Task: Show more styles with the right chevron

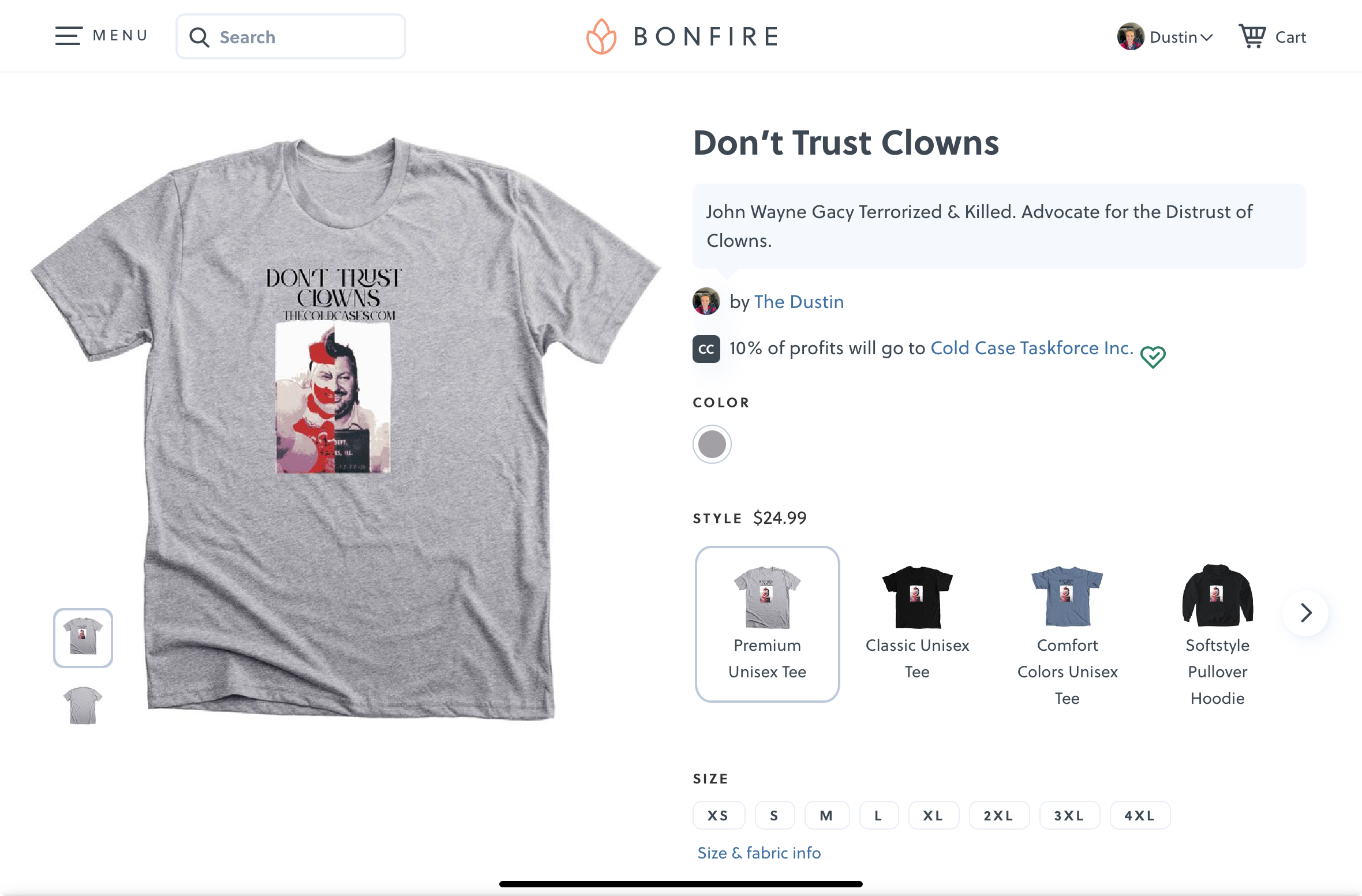Action: [x=1305, y=613]
